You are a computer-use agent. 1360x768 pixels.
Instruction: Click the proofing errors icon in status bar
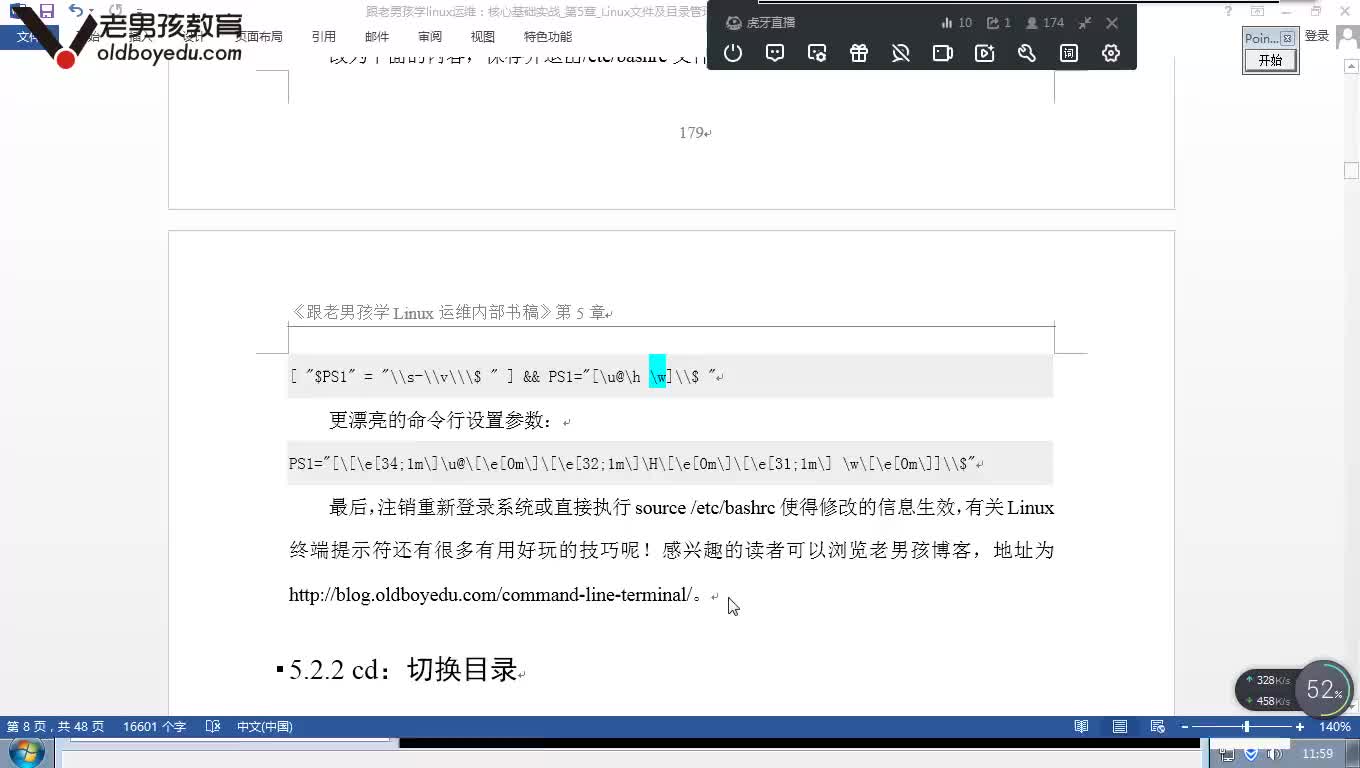[x=212, y=727]
